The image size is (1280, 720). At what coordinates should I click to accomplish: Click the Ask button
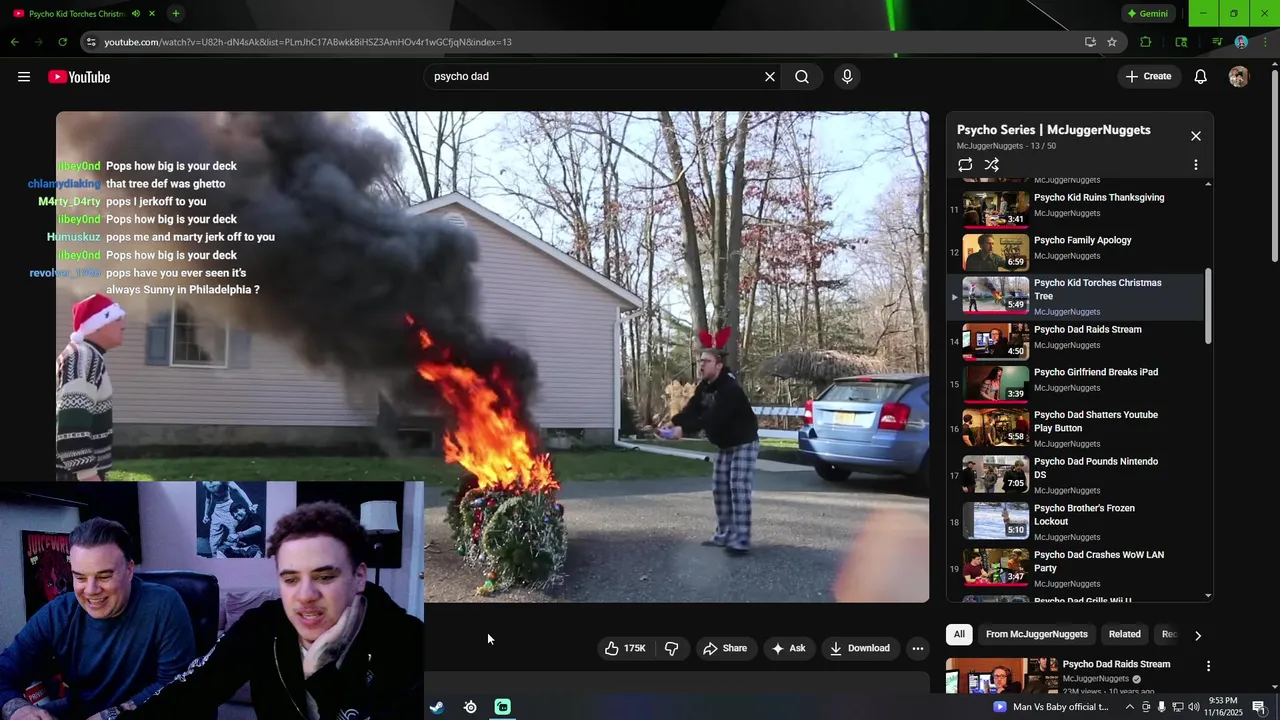788,648
